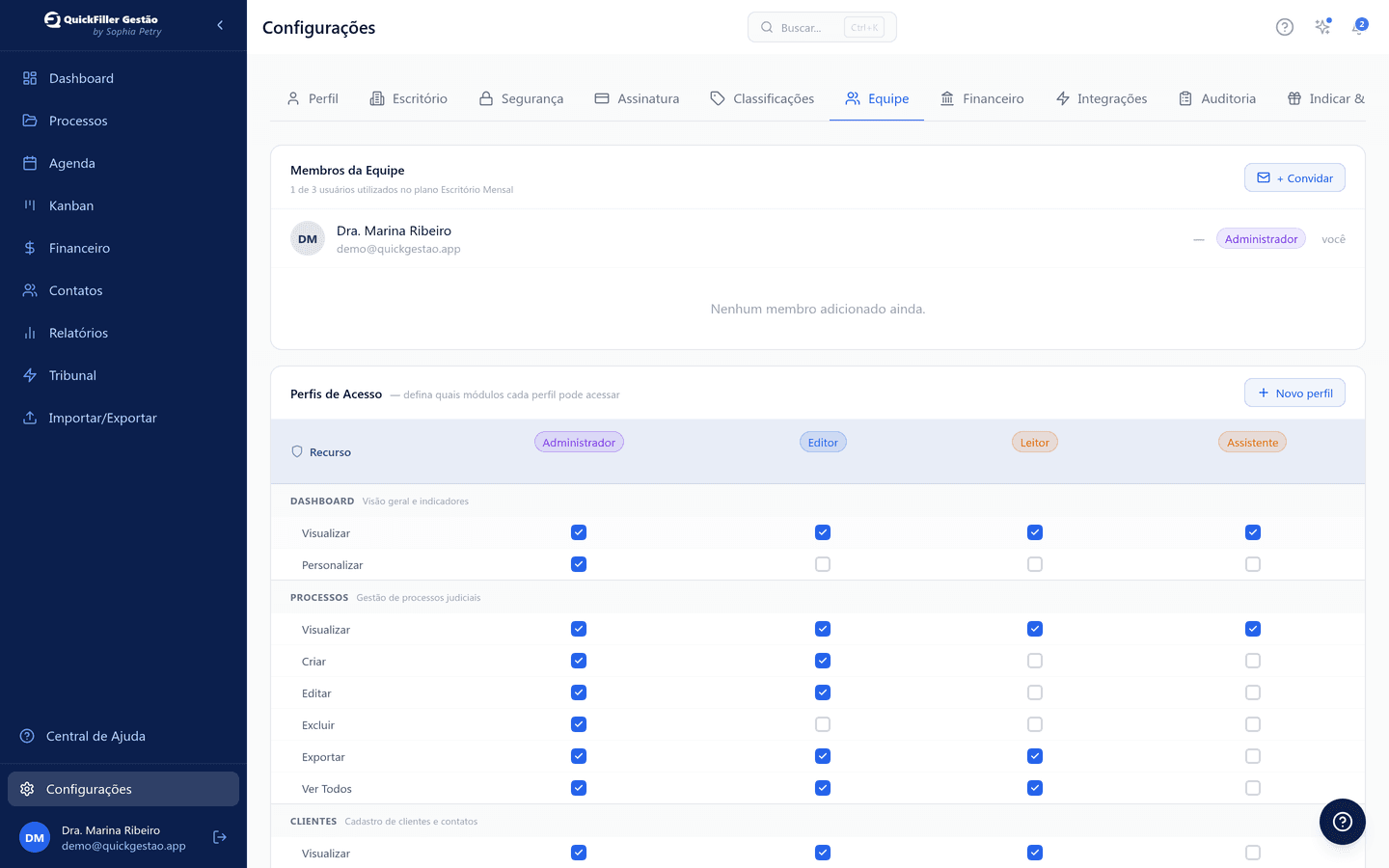Open the Integrações tab

tap(1102, 98)
